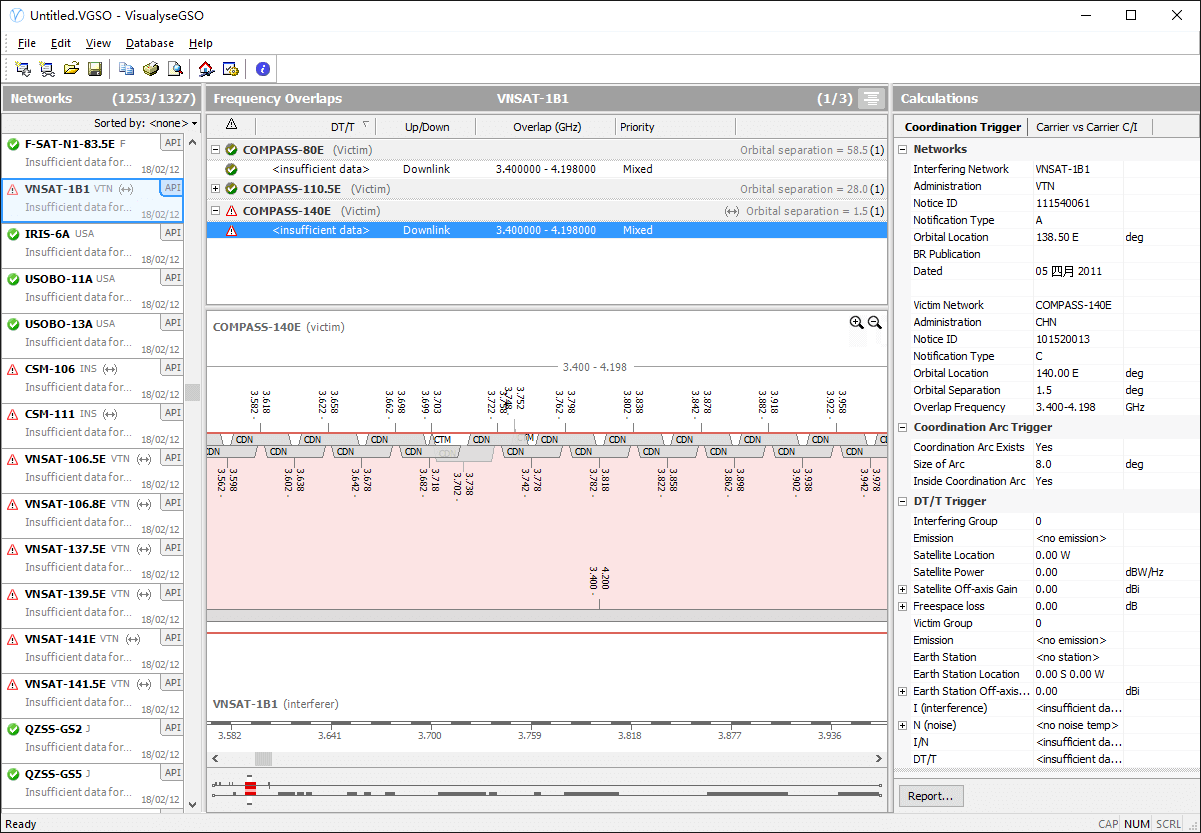Viewport: 1201px width, 833px height.
Task: Expand the COMPASS-110.5E victim group
Action: click(216, 189)
